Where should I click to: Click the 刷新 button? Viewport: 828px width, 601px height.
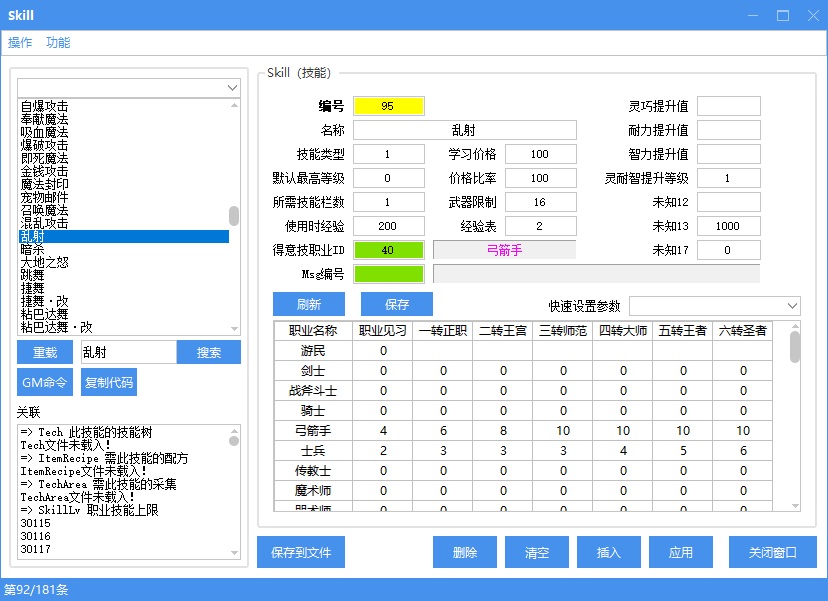pyautogui.click(x=309, y=304)
